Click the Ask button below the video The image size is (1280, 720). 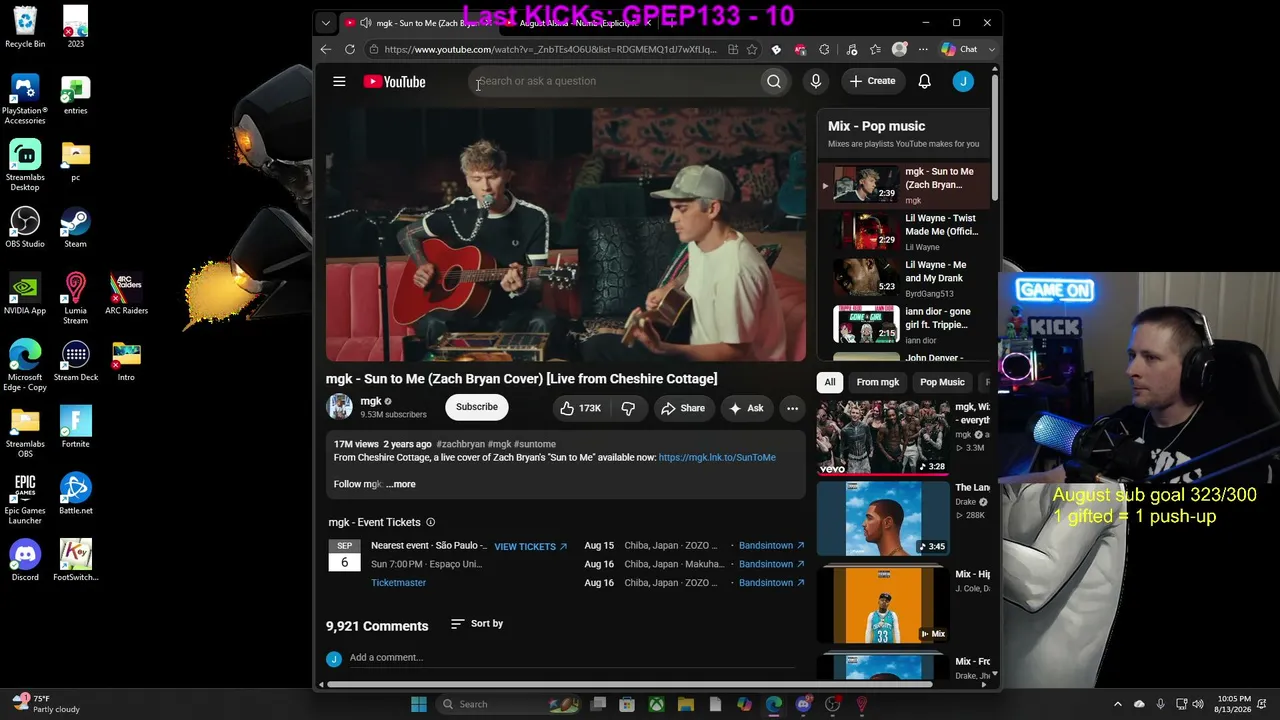(746, 408)
